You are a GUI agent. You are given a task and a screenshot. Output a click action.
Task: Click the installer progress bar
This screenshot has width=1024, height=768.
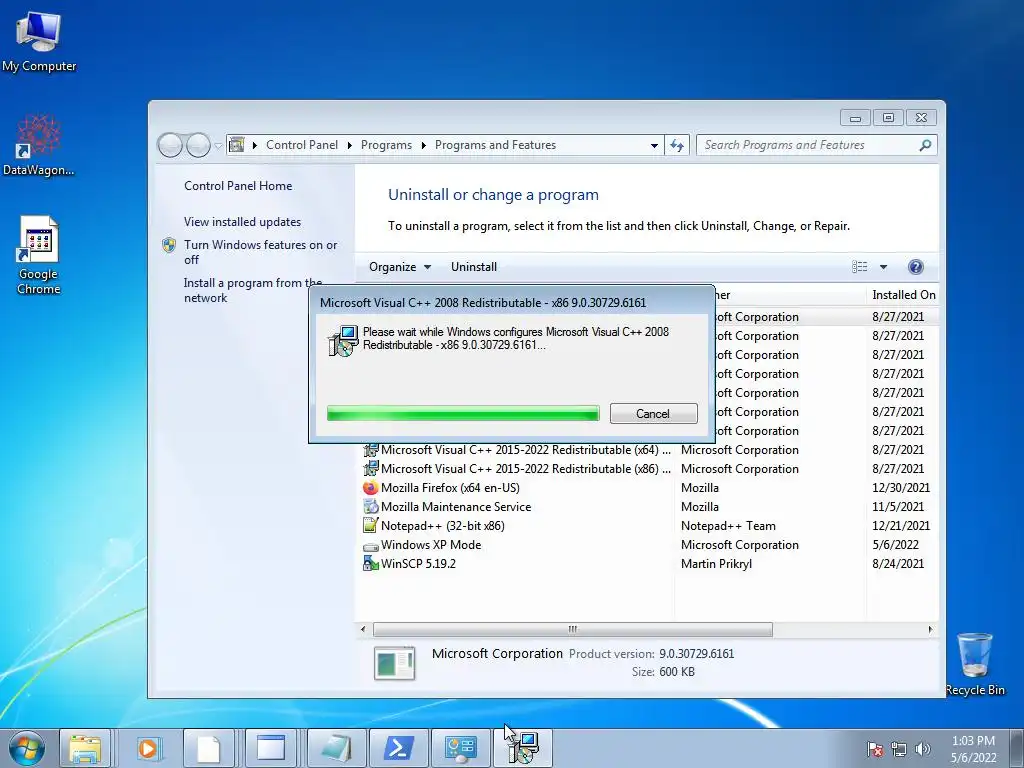pos(463,413)
